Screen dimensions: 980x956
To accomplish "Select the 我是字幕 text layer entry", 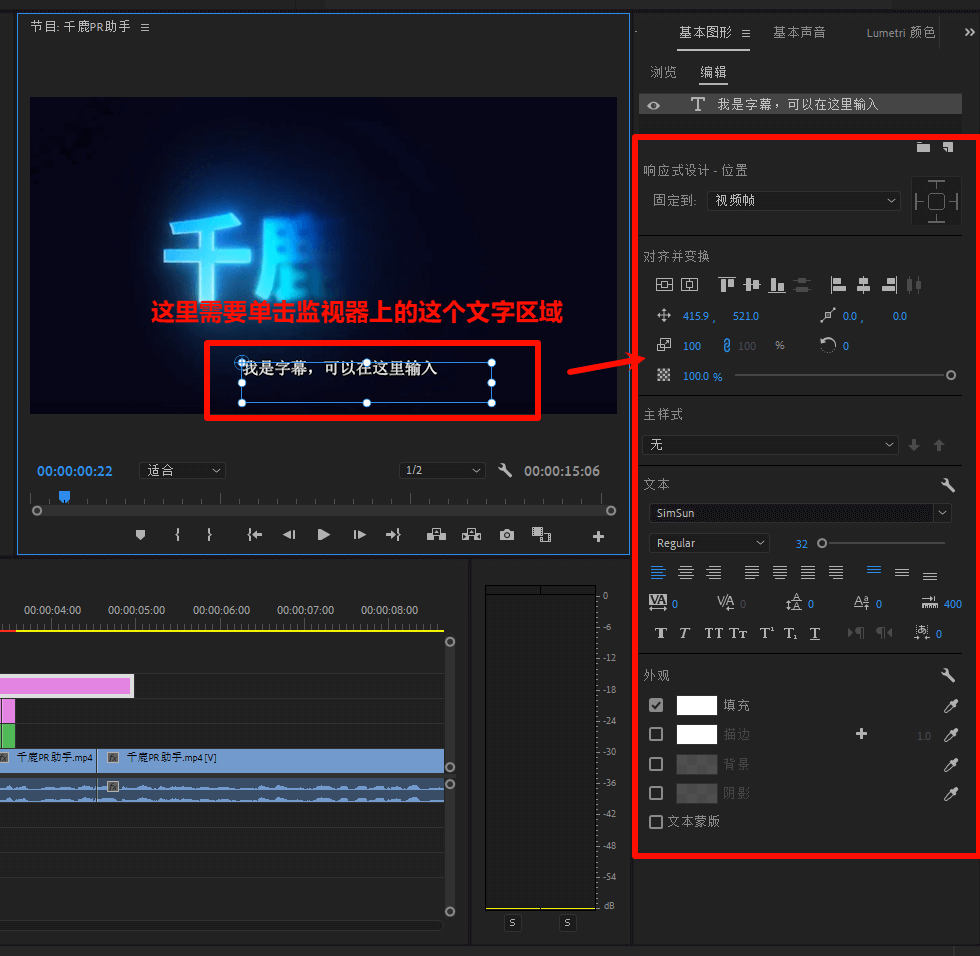I will (800, 103).
